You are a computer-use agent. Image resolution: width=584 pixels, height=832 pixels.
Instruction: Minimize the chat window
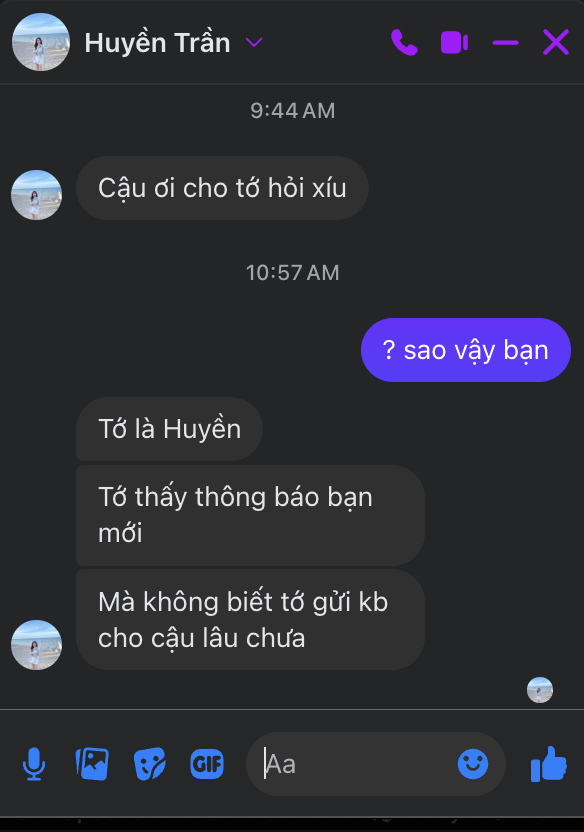pyautogui.click(x=505, y=42)
